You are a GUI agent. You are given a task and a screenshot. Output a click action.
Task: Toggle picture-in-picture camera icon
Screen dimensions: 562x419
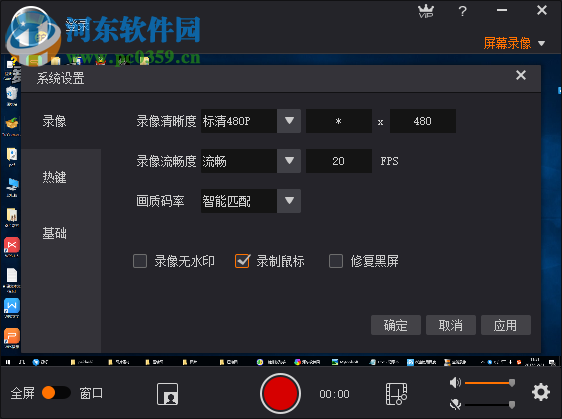tap(167, 394)
